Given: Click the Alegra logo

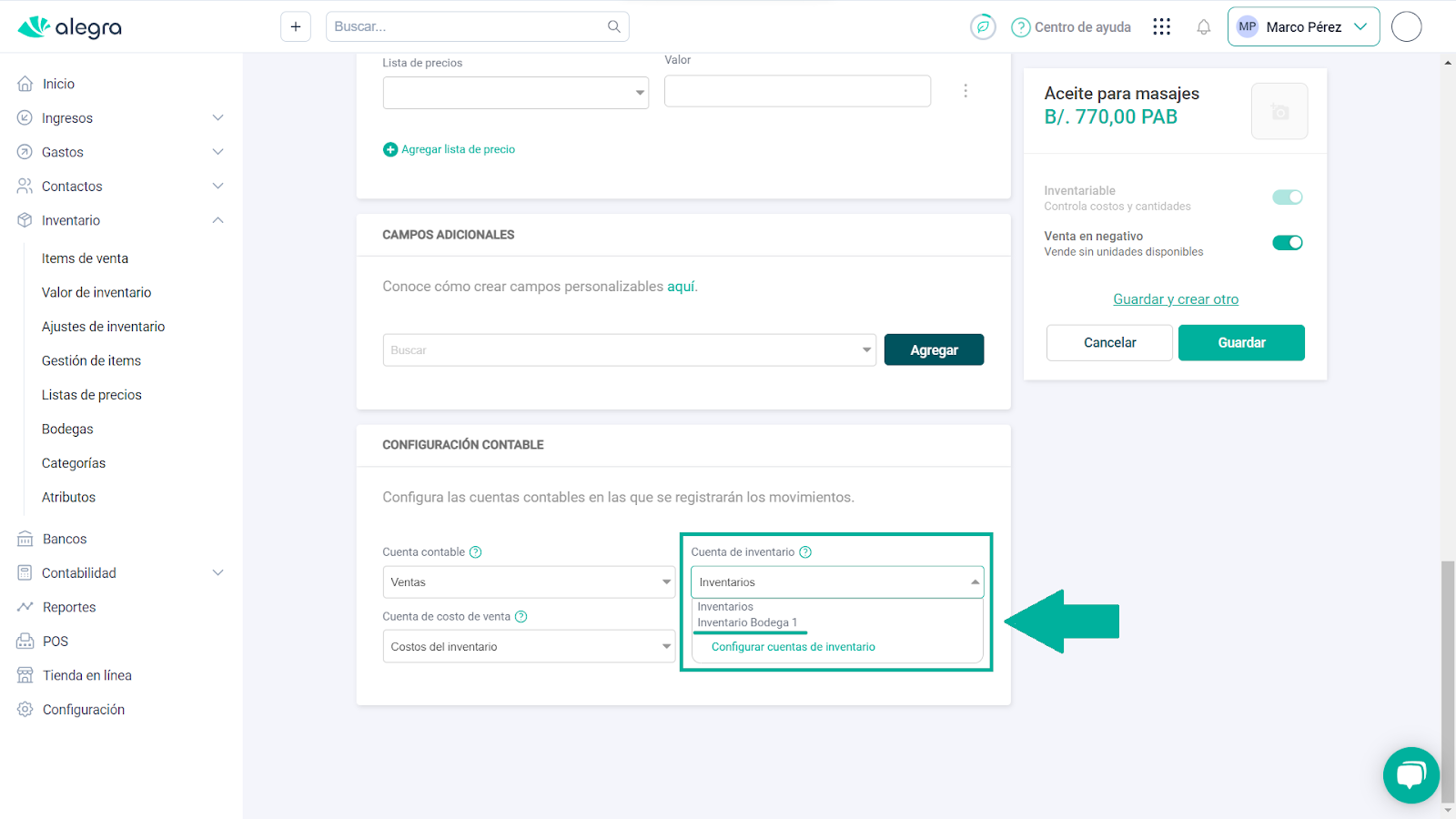Looking at the screenshot, I should point(69,26).
